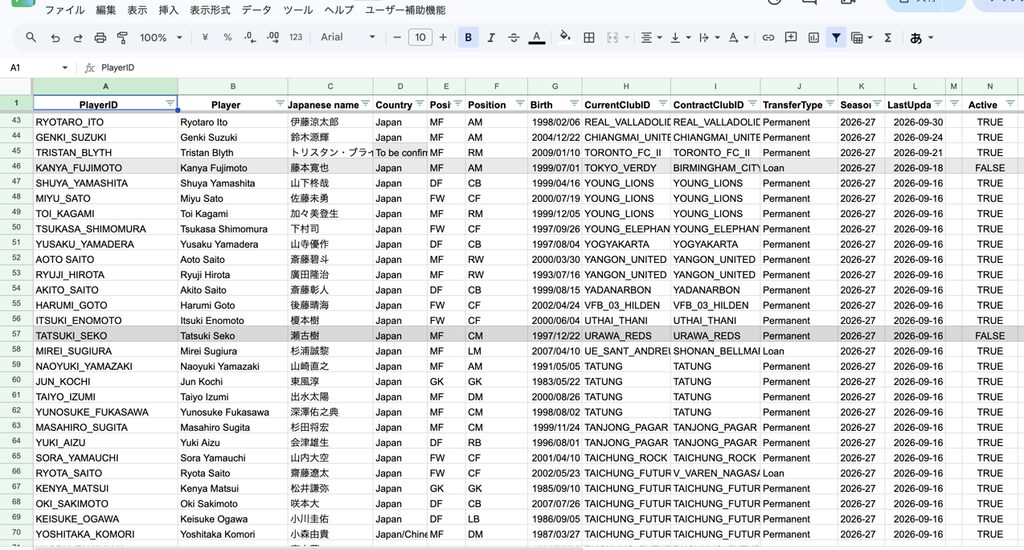
Task: Open the Birth column filter
Action: coord(574,103)
